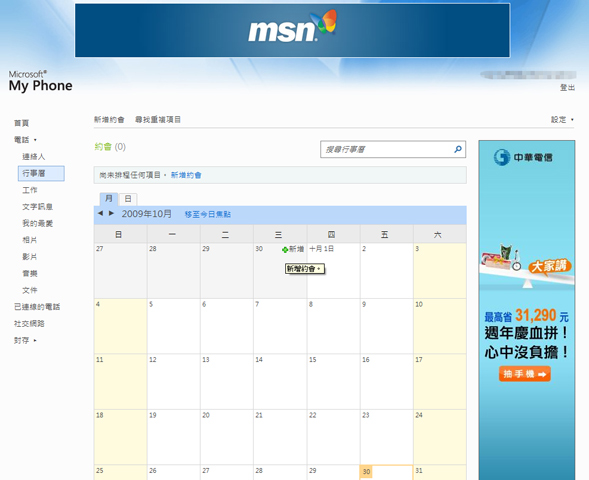Click the Chunghwa Telecom logo in ad
Image resolution: width=589 pixels, height=480 pixels.
[523, 157]
